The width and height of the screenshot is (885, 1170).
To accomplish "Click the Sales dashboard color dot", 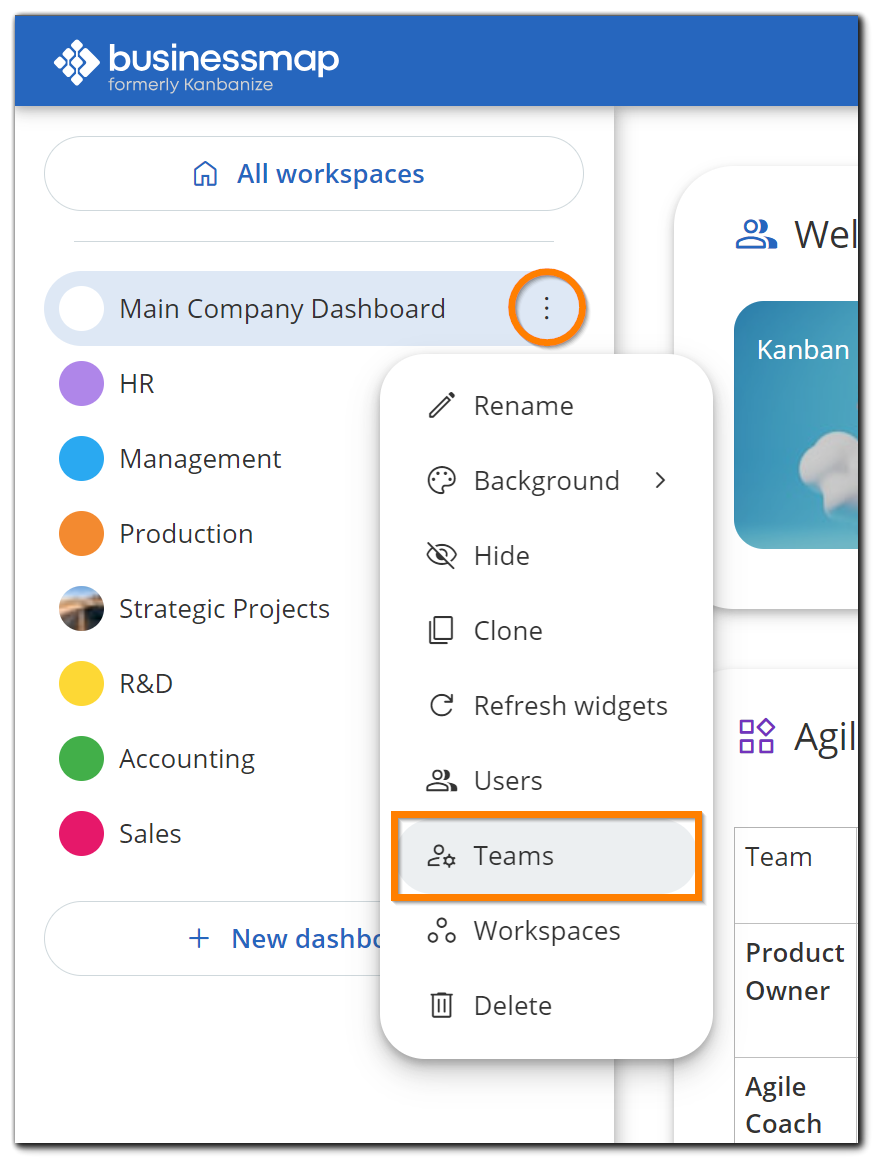I will point(81,833).
